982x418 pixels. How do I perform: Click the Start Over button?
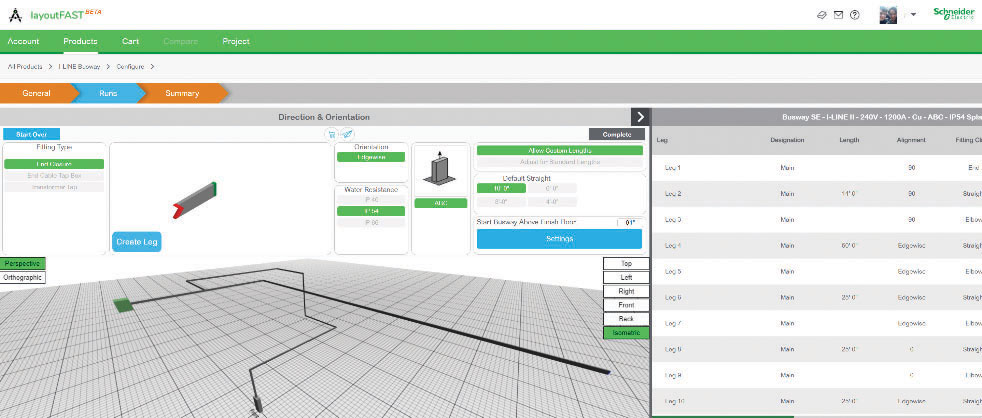pyautogui.click(x=31, y=134)
